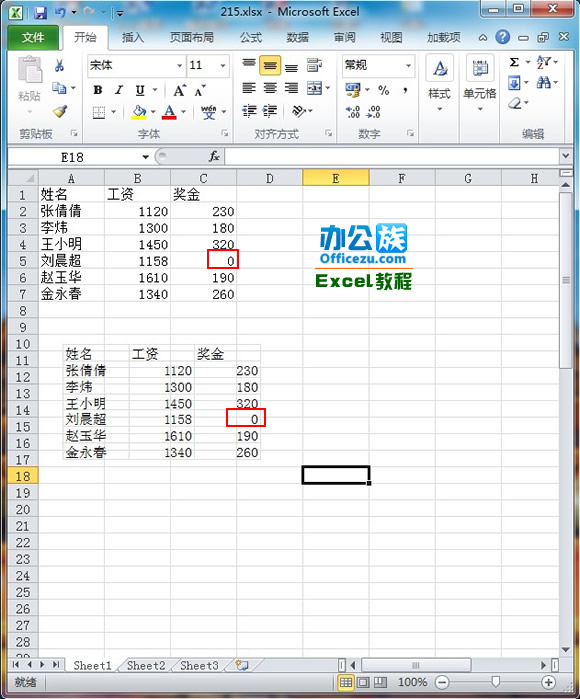Switch to the 插入 Insert tab
Viewport: 580px width, 699px height.
(133, 37)
